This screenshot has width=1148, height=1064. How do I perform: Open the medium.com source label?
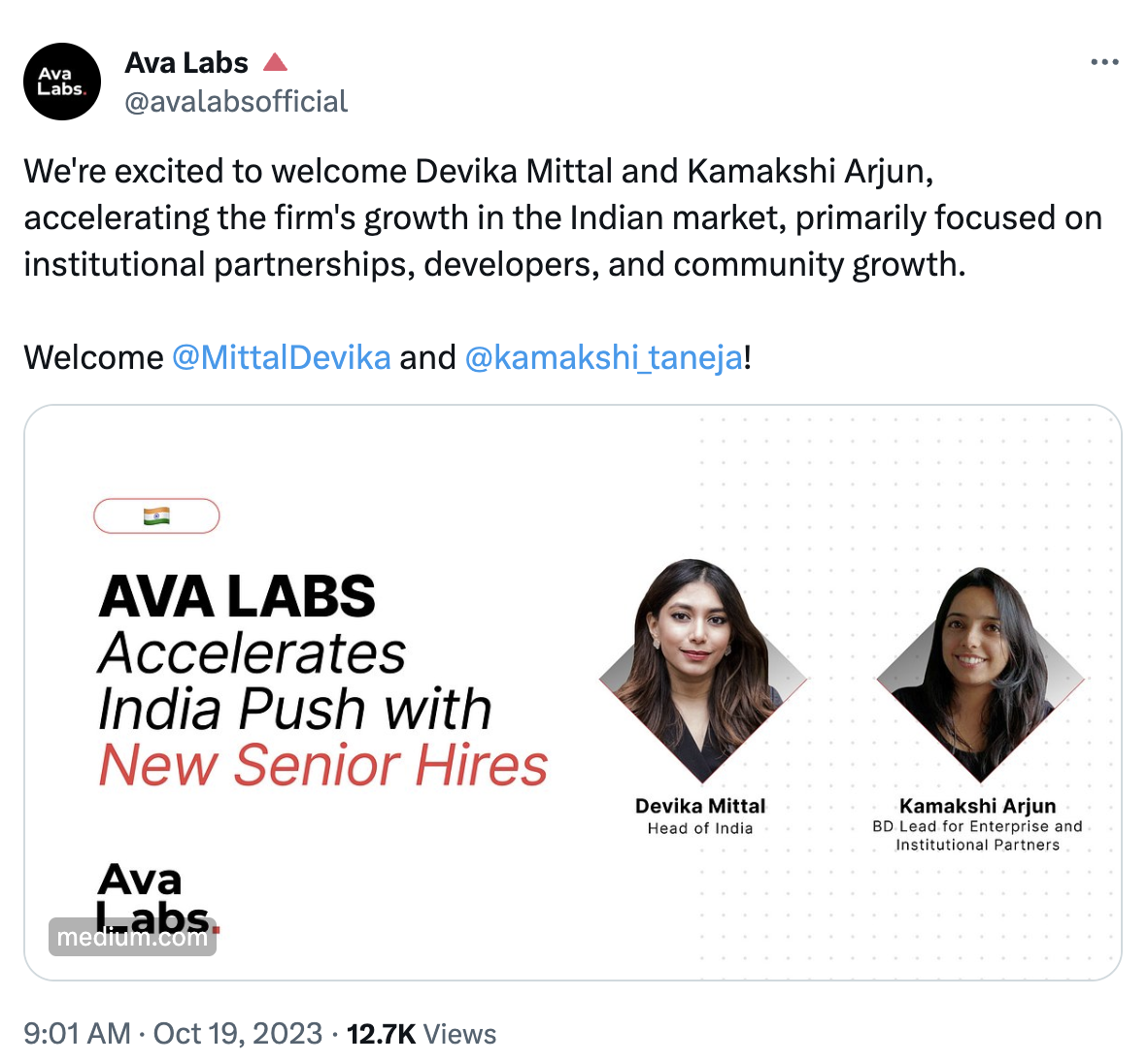click(x=132, y=937)
